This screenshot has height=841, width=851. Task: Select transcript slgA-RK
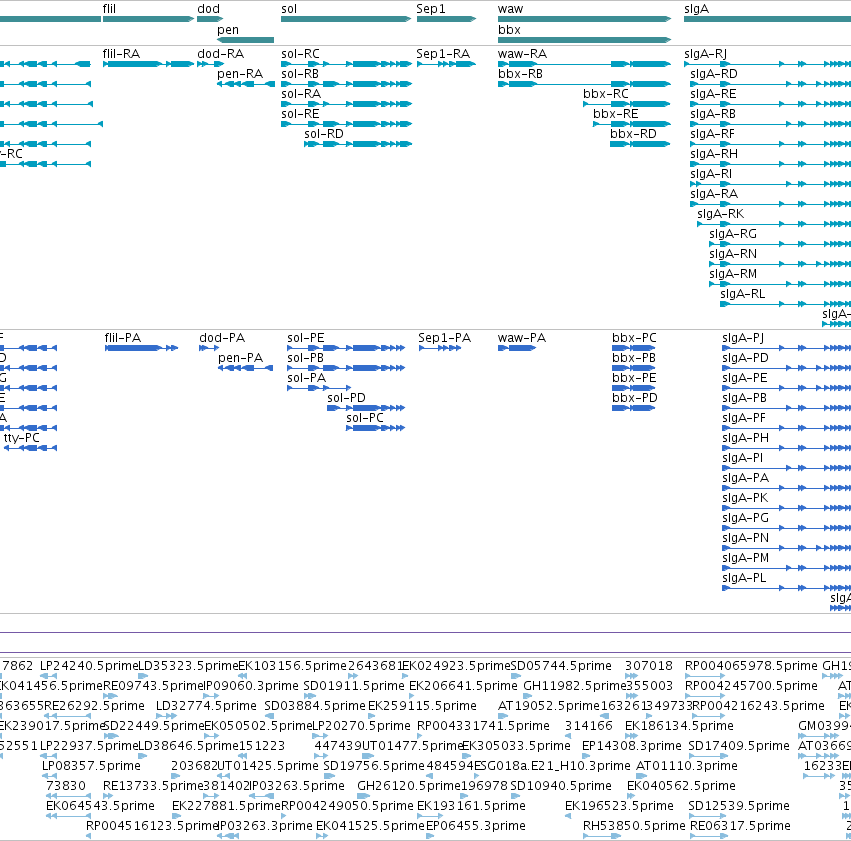[774, 224]
